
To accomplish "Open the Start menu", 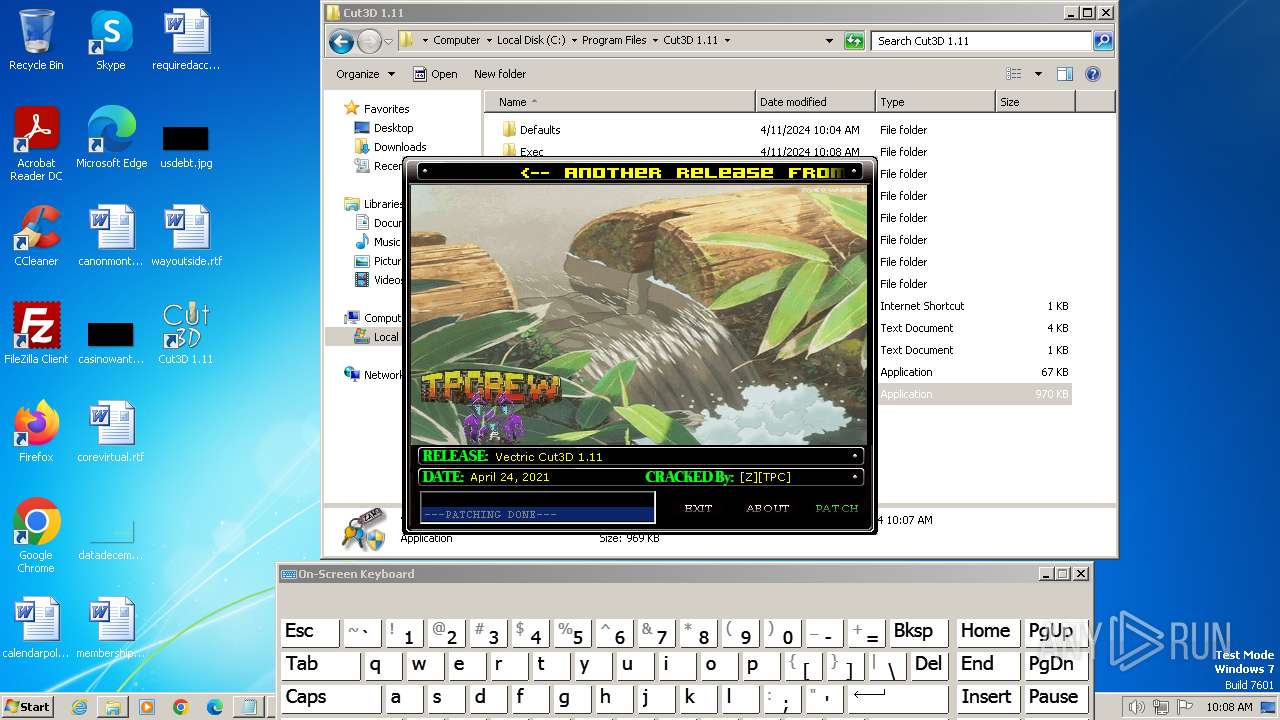I will (28, 707).
